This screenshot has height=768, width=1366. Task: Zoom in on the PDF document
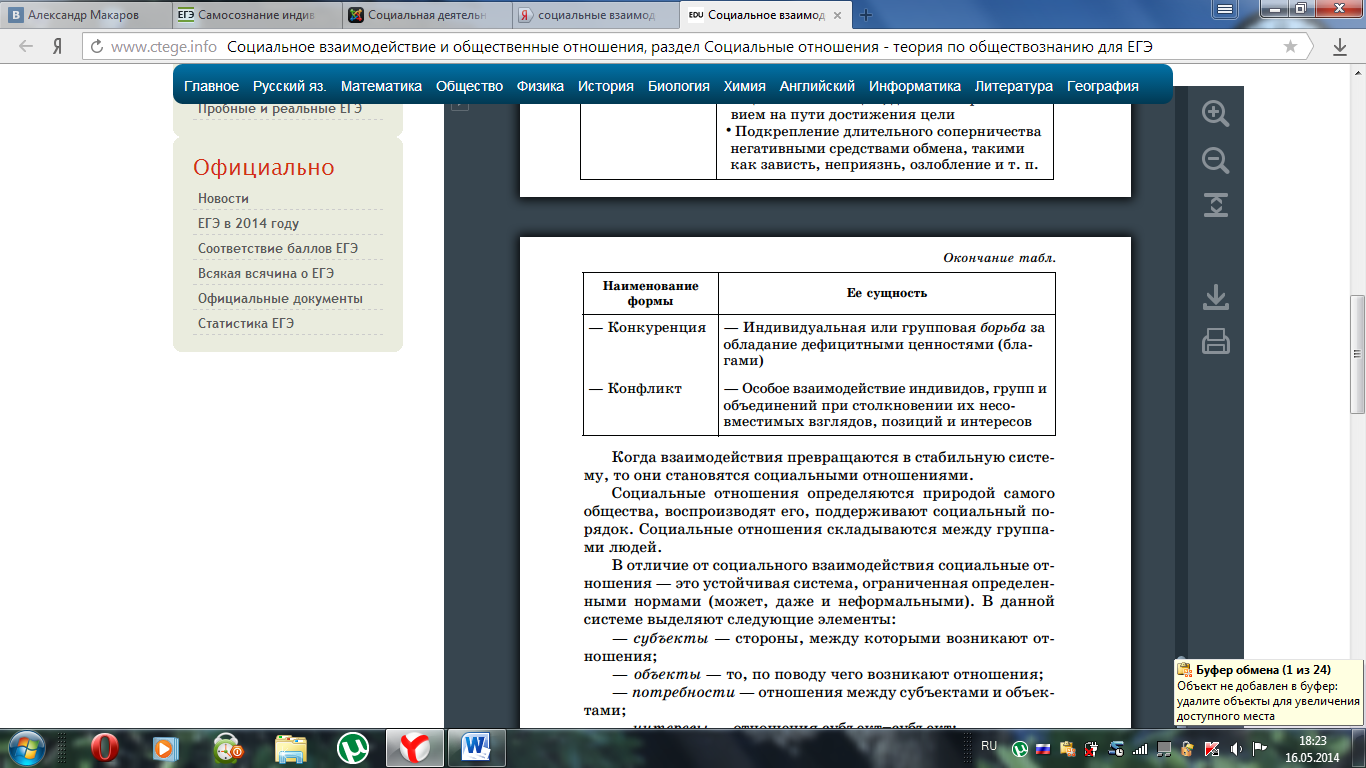(x=1215, y=113)
